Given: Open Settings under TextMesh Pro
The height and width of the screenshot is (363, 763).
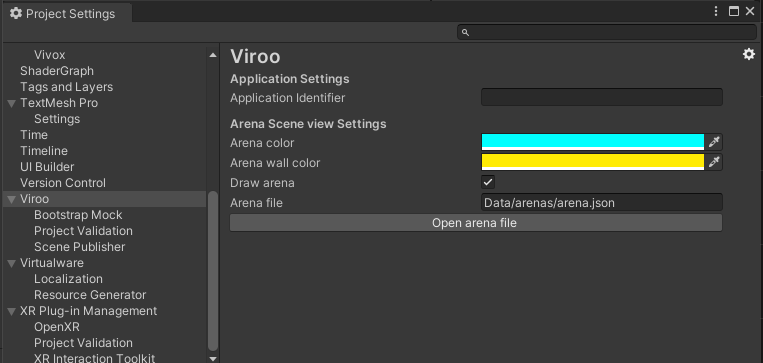Looking at the screenshot, I should tap(57, 119).
